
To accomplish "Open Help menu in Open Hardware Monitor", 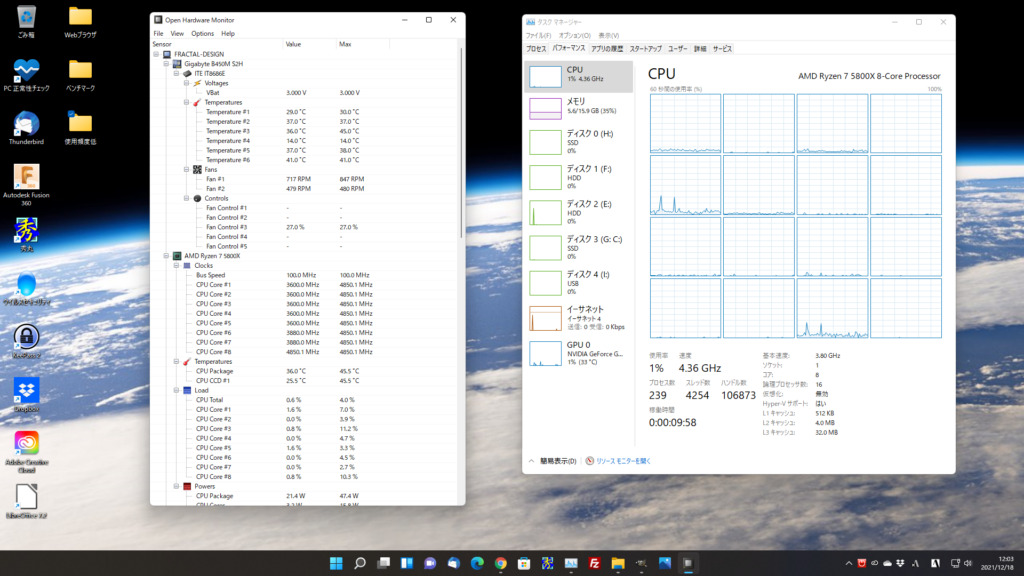I will click(228, 33).
